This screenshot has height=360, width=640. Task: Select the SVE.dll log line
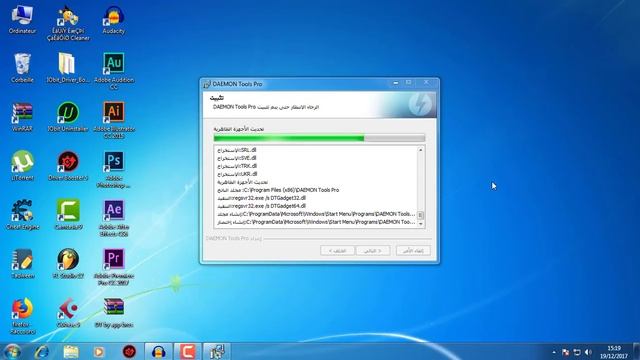tap(237, 158)
